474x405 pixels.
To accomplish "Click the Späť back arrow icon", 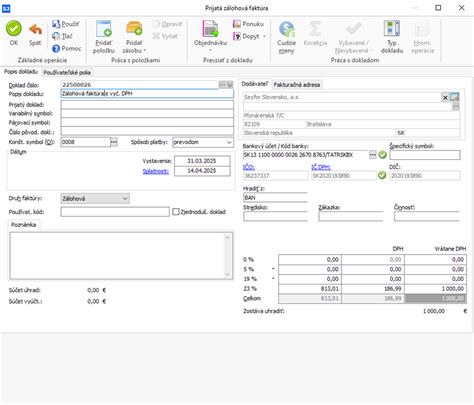I will point(35,30).
